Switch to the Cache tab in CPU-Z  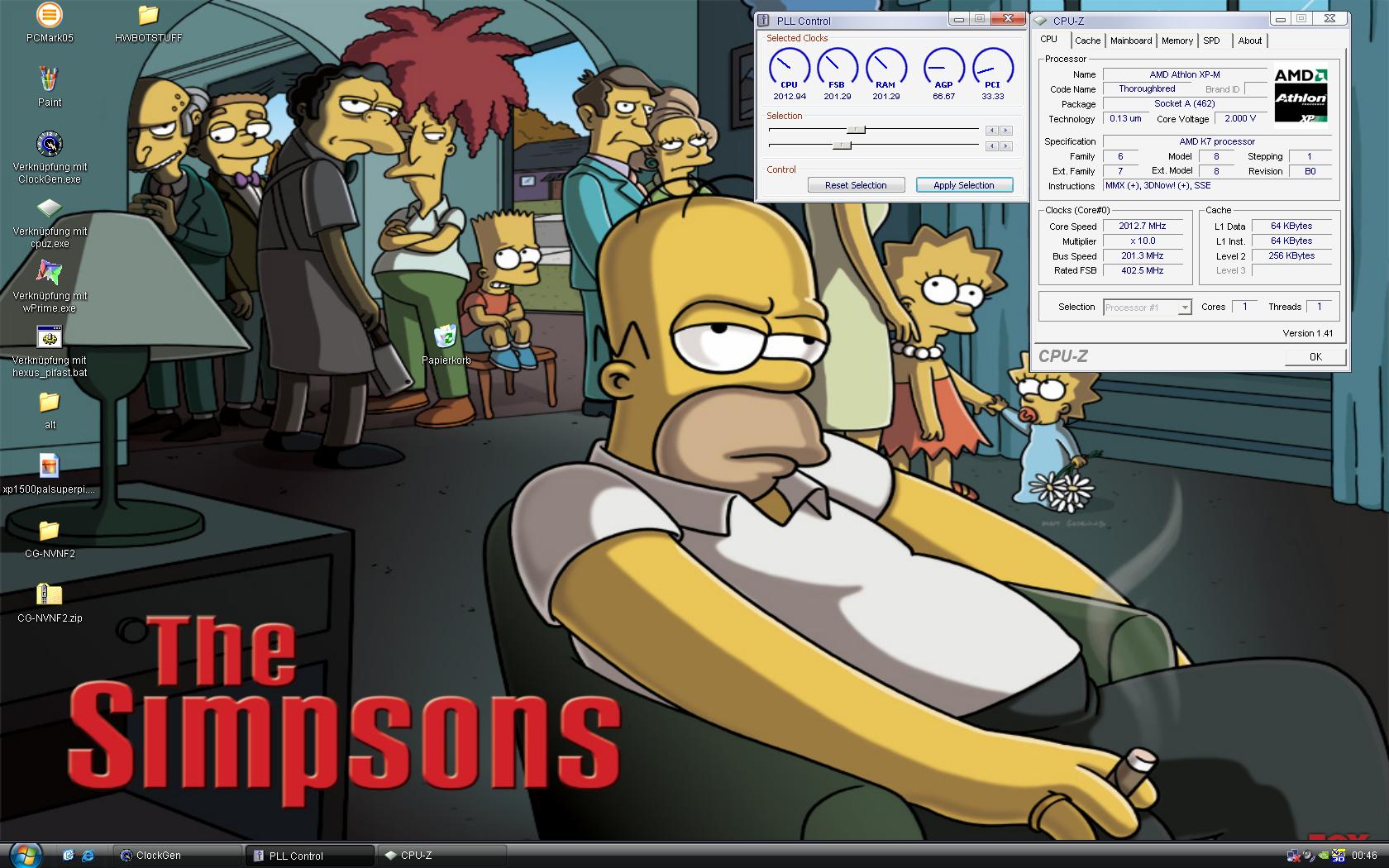click(x=1087, y=41)
